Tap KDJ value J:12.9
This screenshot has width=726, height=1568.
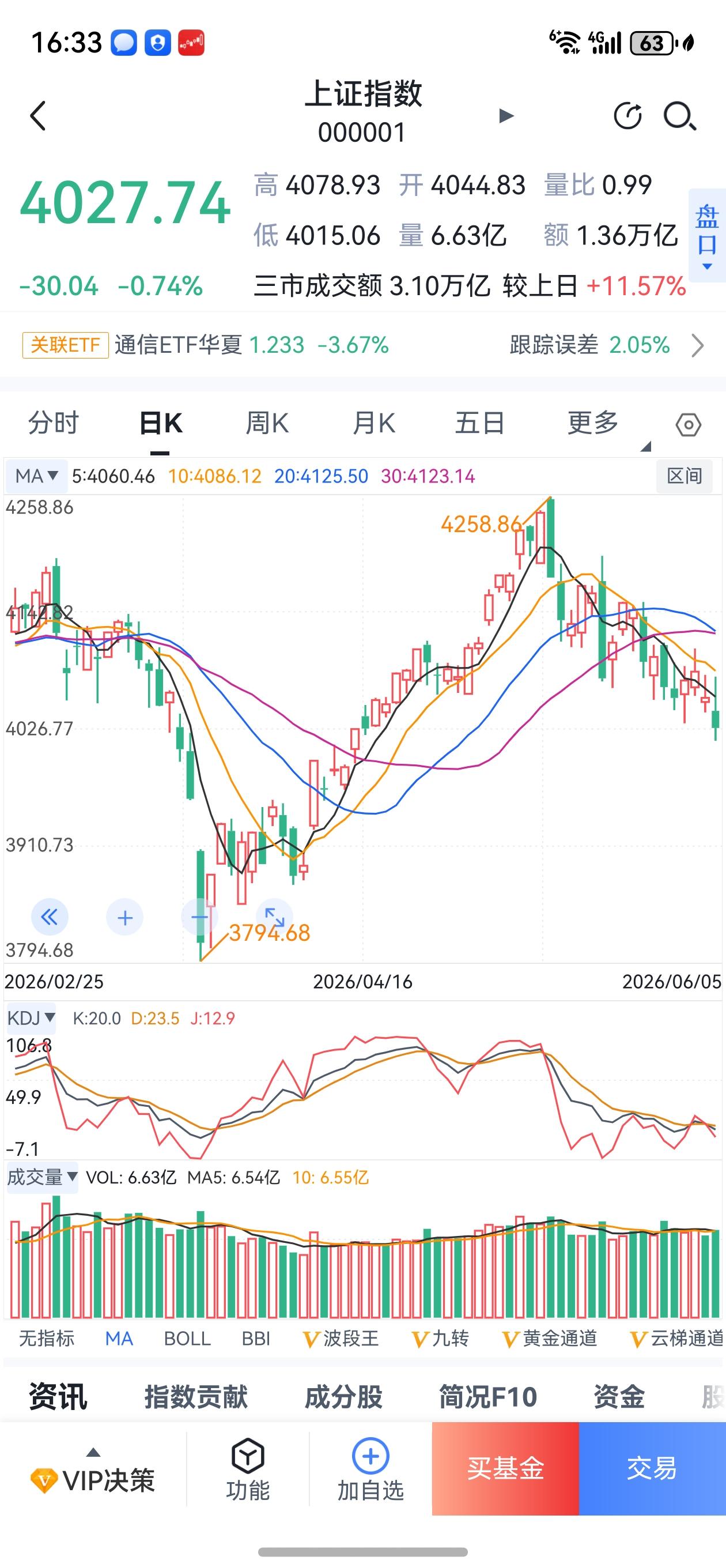click(213, 1019)
